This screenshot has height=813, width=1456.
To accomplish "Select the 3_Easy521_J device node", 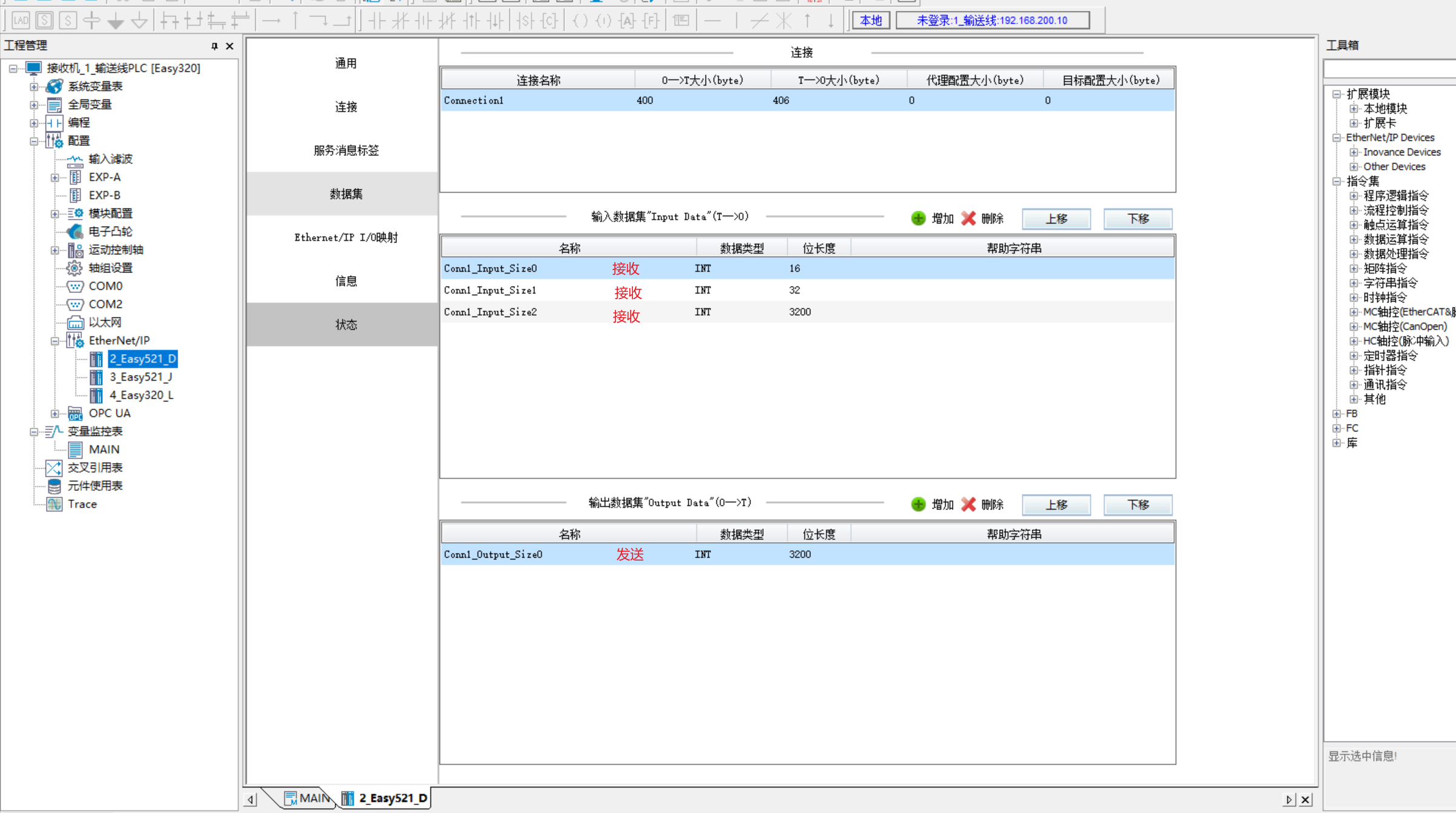I will 140,377.
